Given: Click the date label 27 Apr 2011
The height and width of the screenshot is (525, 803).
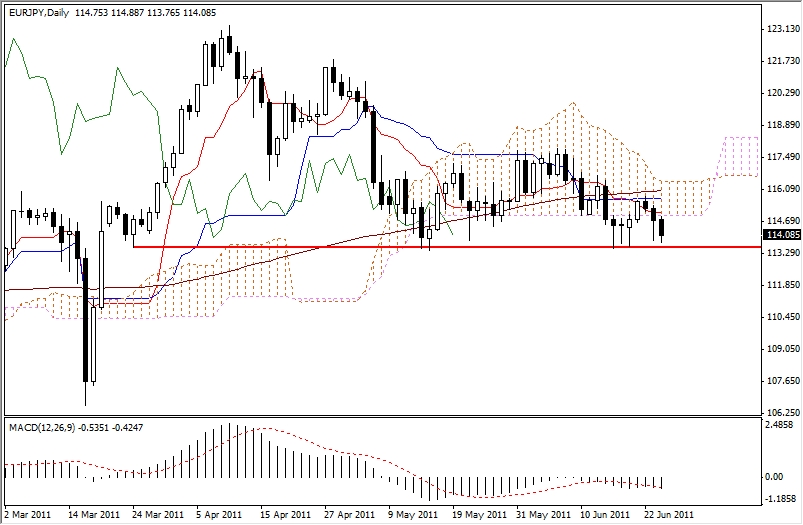Looking at the screenshot, I should [x=350, y=514].
